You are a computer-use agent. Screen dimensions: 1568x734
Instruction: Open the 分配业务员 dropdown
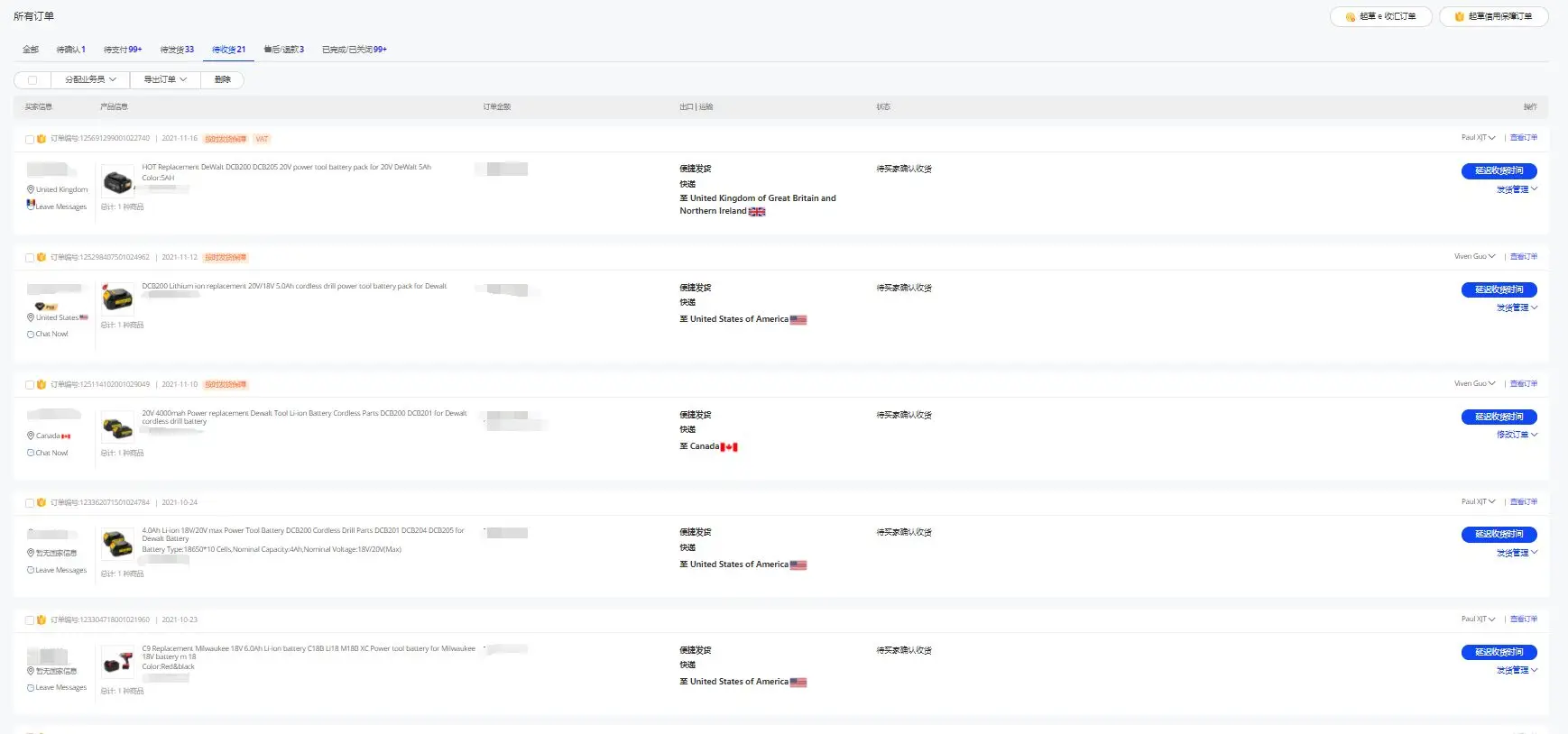pos(90,80)
